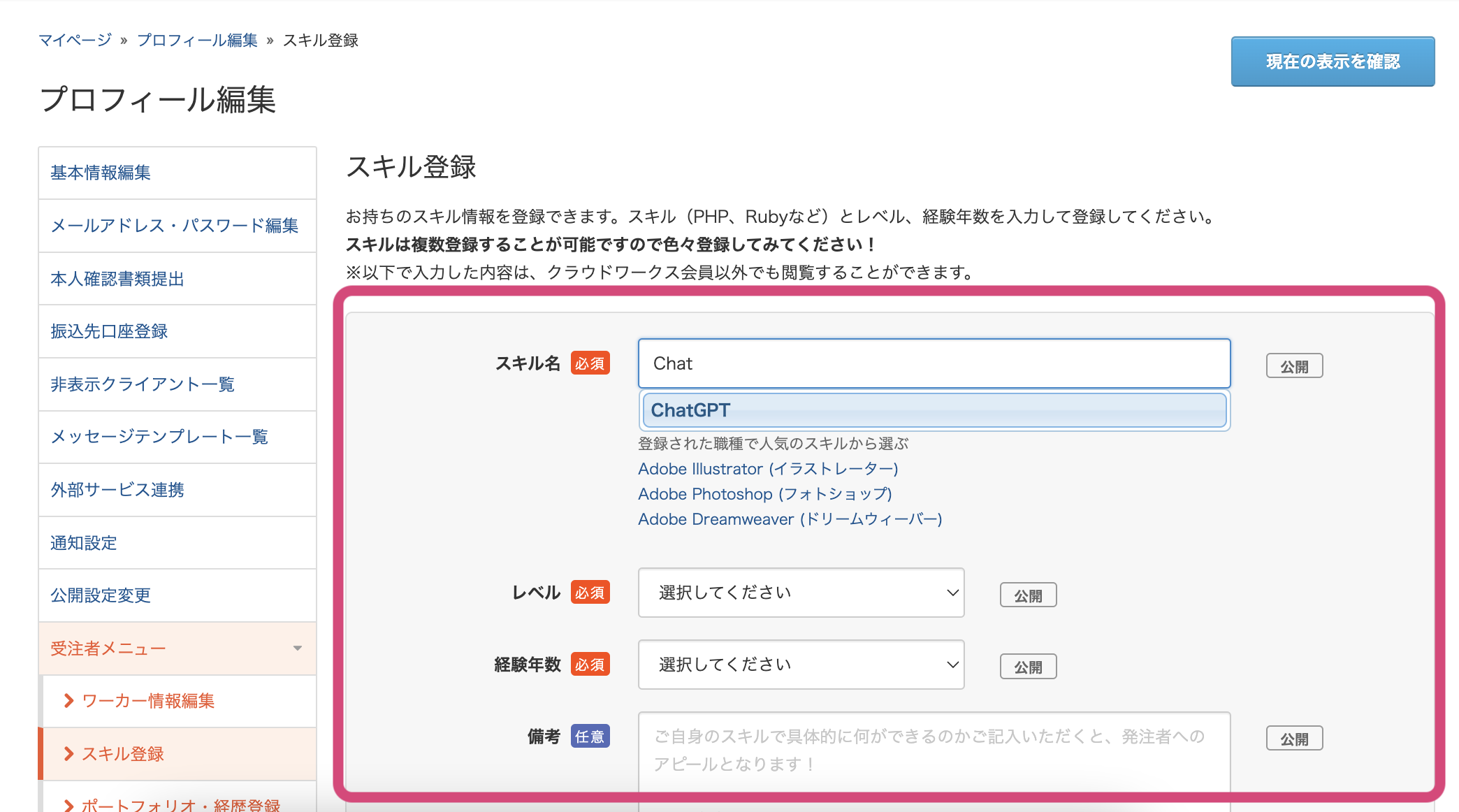Image resolution: width=1459 pixels, height=812 pixels.
Task: Click the 現在の表示を確認 button
Action: coord(1332,61)
